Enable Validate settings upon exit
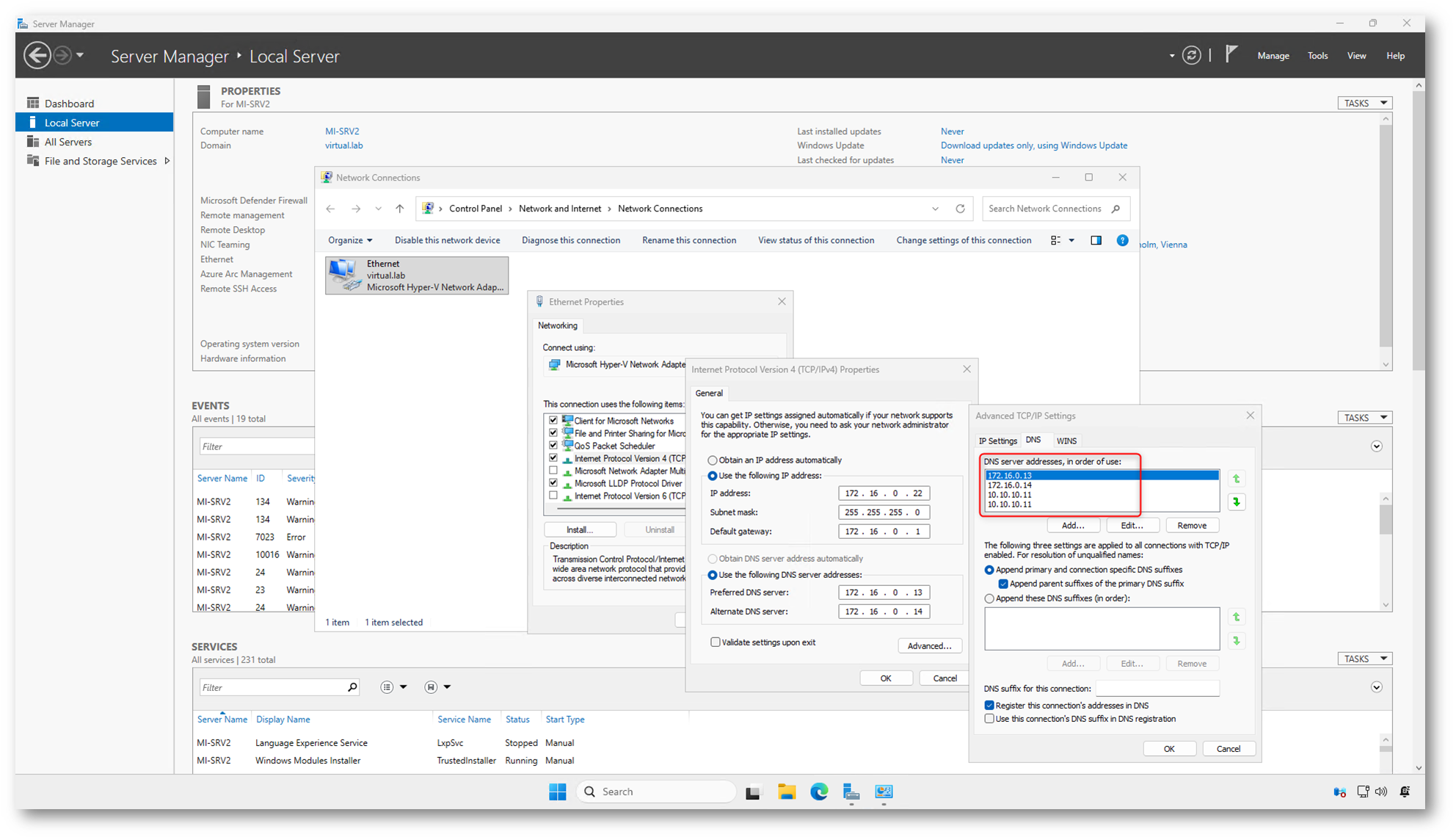The height and width of the screenshot is (840, 1456). [x=715, y=642]
